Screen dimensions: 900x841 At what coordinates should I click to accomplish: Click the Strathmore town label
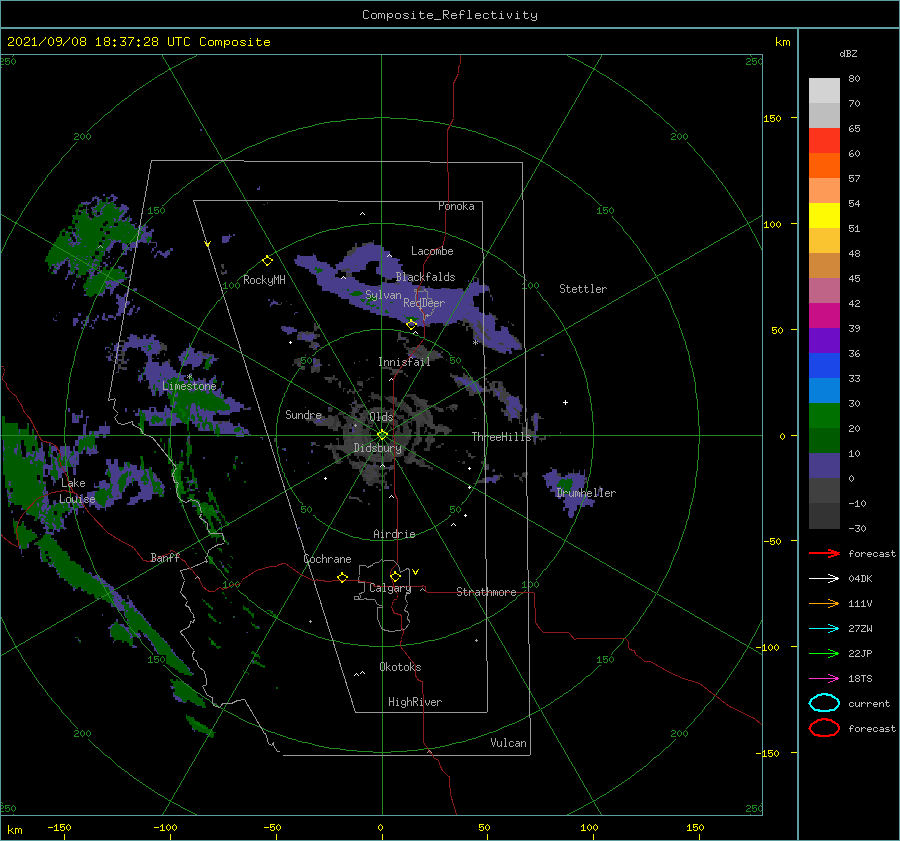point(486,592)
